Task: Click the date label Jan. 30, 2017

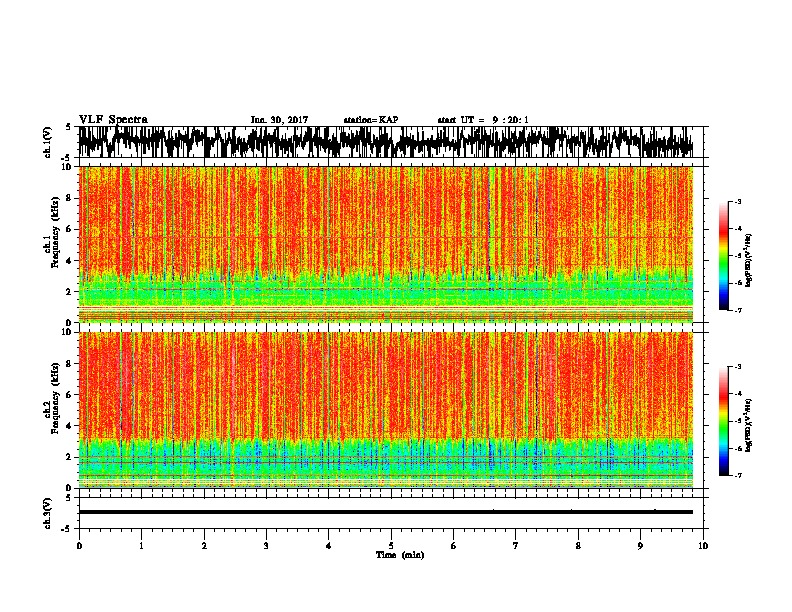Action: (279, 120)
